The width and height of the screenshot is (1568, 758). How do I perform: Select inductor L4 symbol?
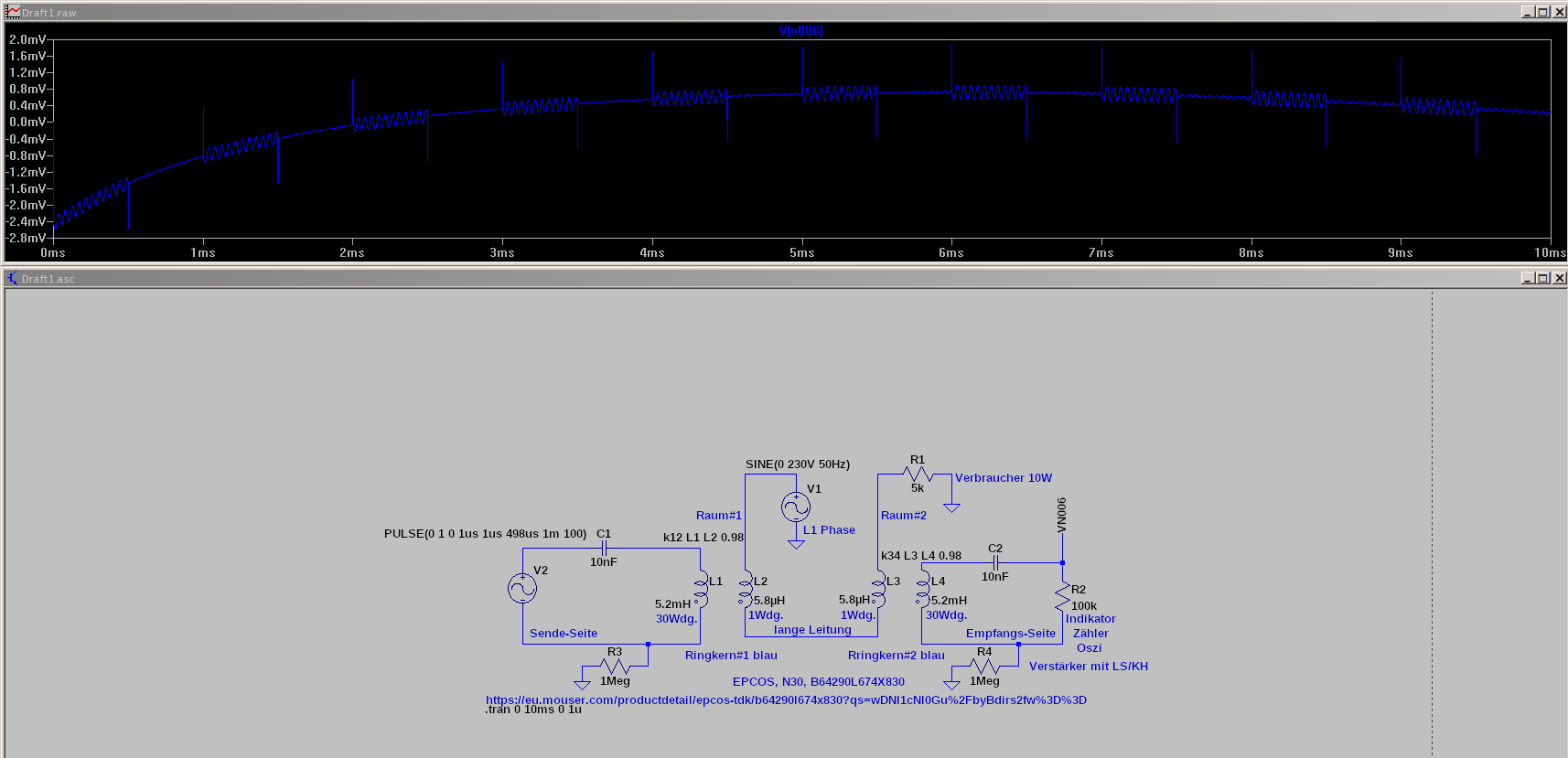pos(923,589)
